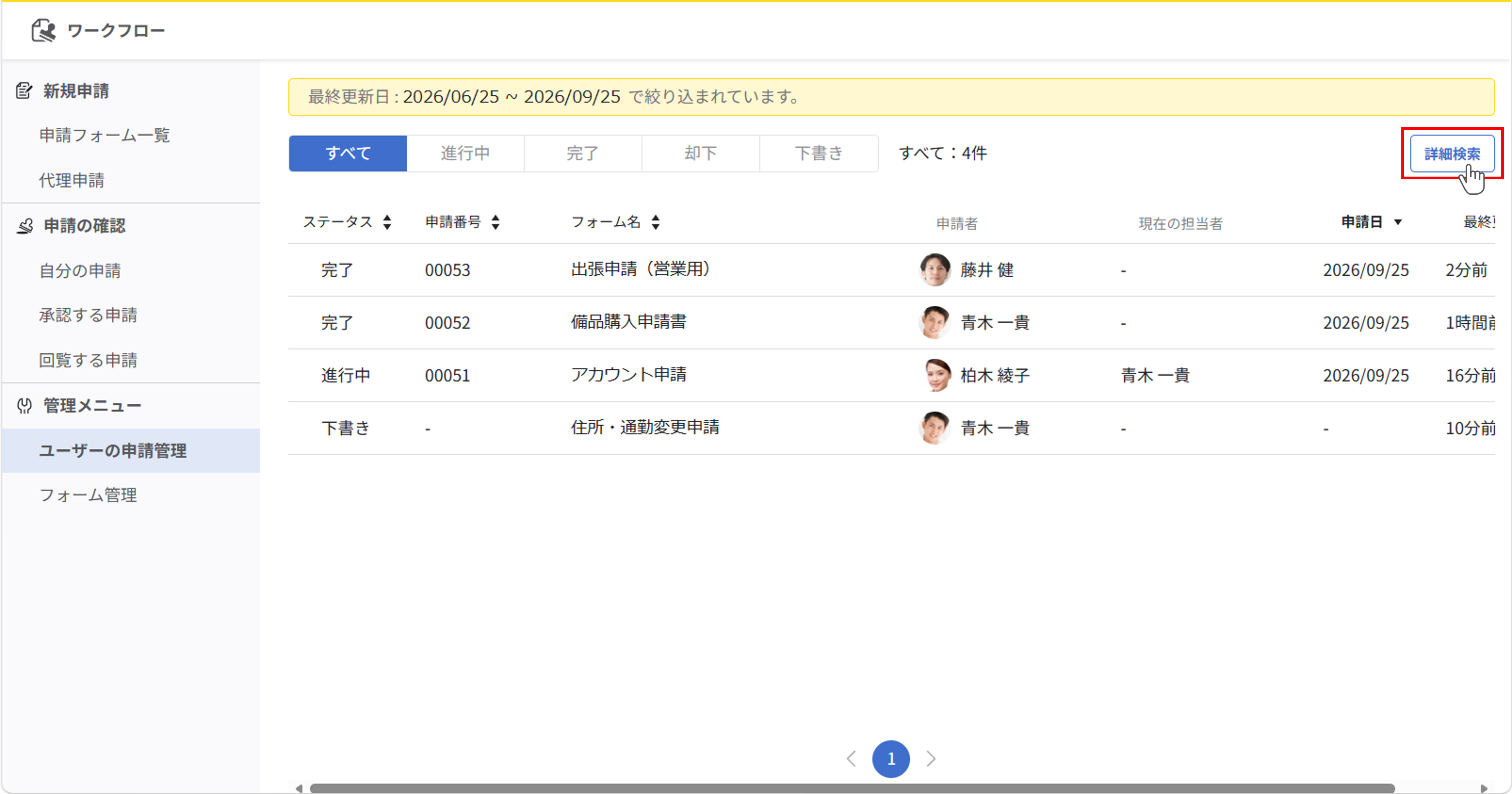Viewport: 1512px width, 794px height.
Task: Open the 出張申請（営業用） request row
Action: pyautogui.click(x=891, y=270)
